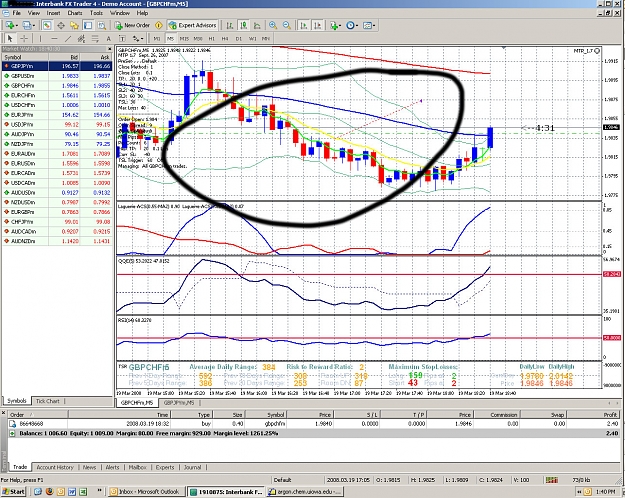Expand the Profiles dropdown arrow
The width and height of the screenshot is (625, 498).
[33, 25]
